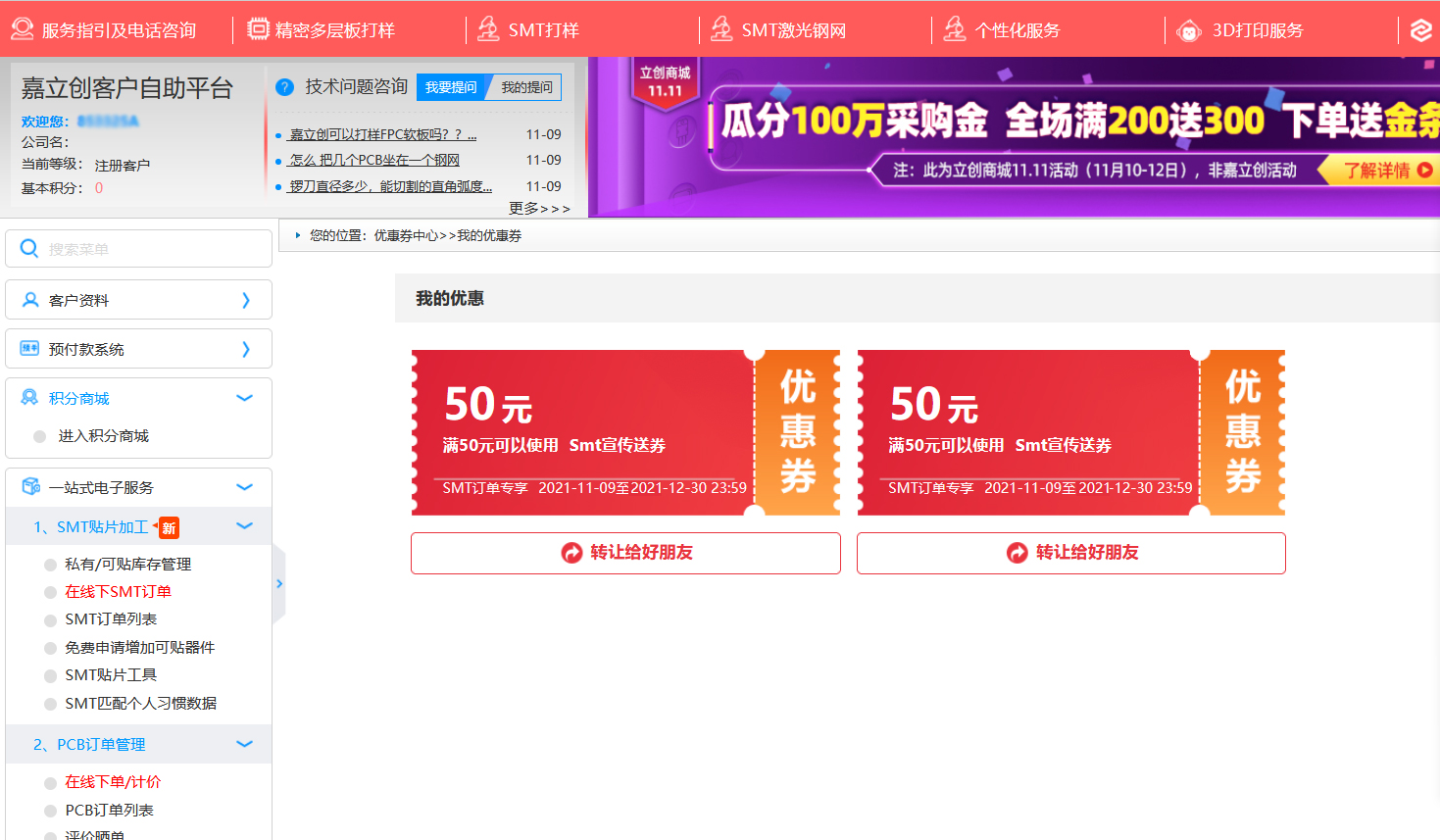Expand the 预付款系统 menu section
1440x840 pixels.
point(245,349)
